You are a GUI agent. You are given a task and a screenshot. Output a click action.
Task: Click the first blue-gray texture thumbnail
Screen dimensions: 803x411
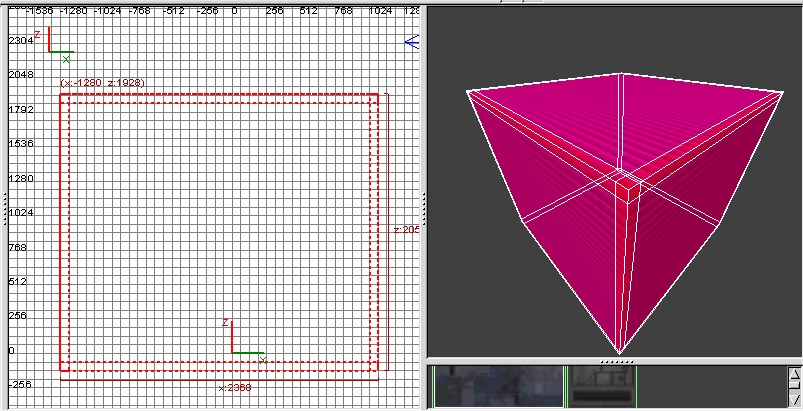pos(498,386)
